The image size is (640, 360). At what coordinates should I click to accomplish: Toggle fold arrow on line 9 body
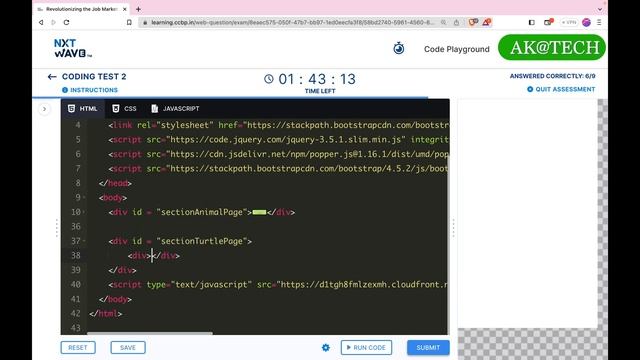point(84,198)
